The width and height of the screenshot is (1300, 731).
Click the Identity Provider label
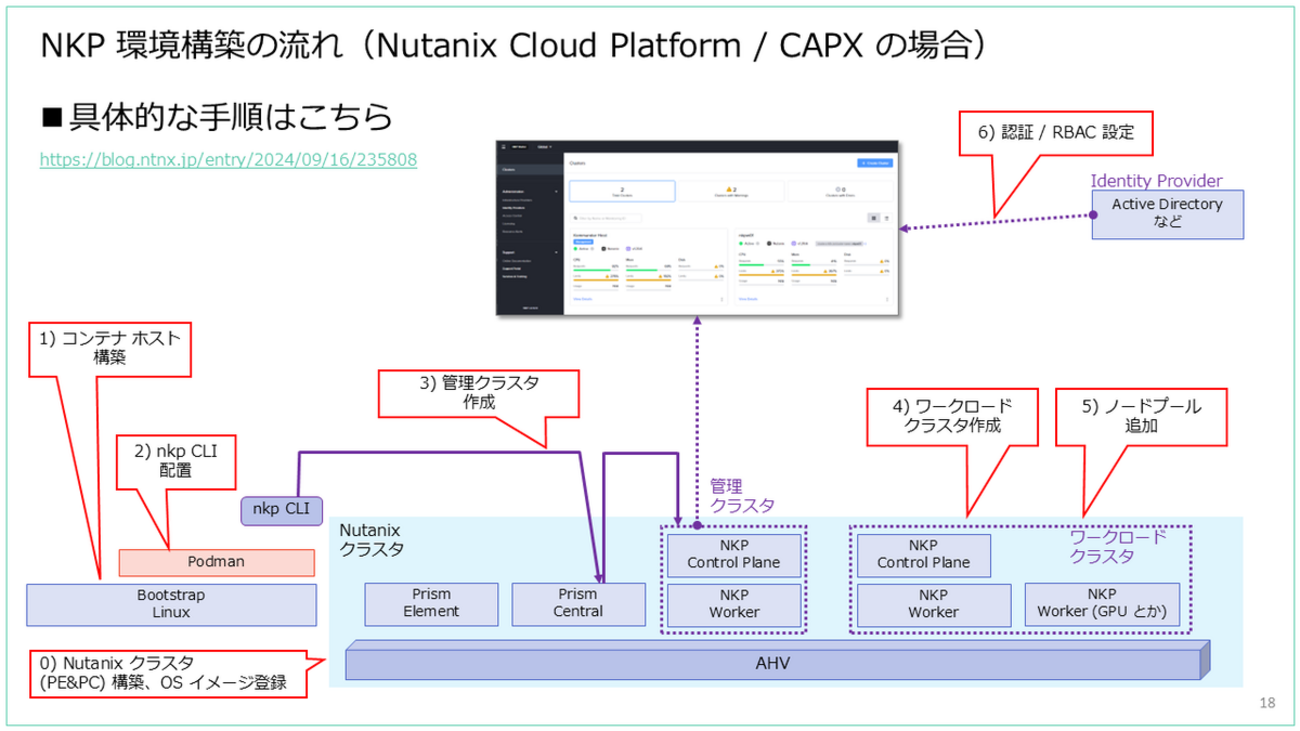tap(1157, 181)
